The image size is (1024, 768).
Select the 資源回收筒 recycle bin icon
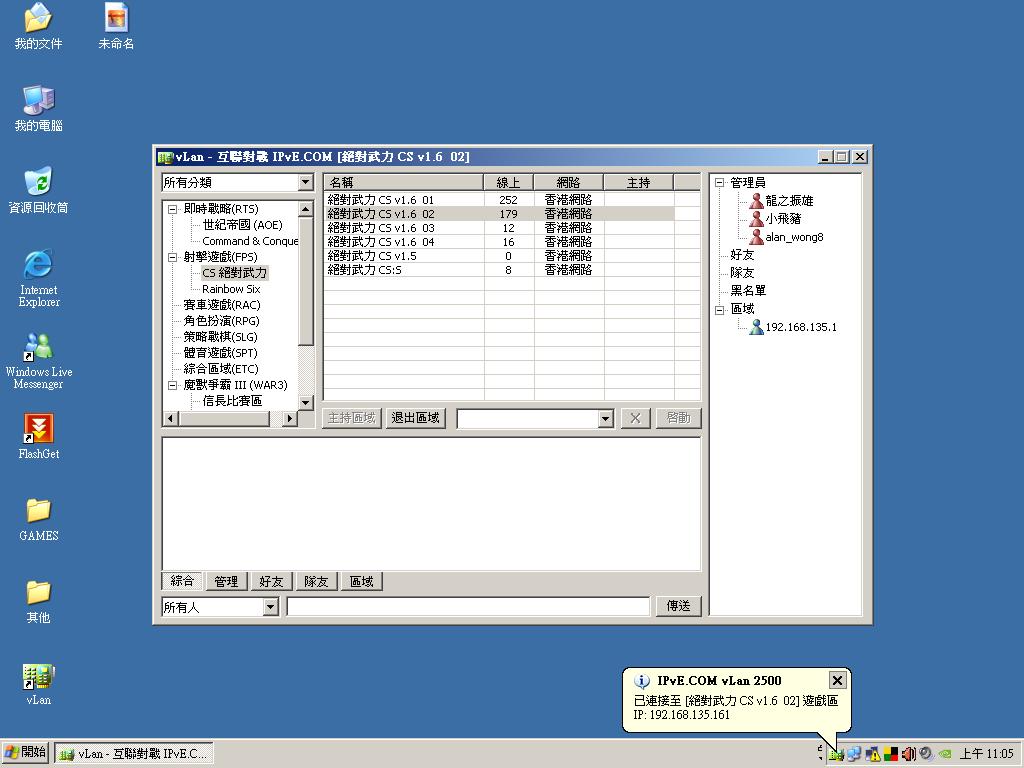38,181
